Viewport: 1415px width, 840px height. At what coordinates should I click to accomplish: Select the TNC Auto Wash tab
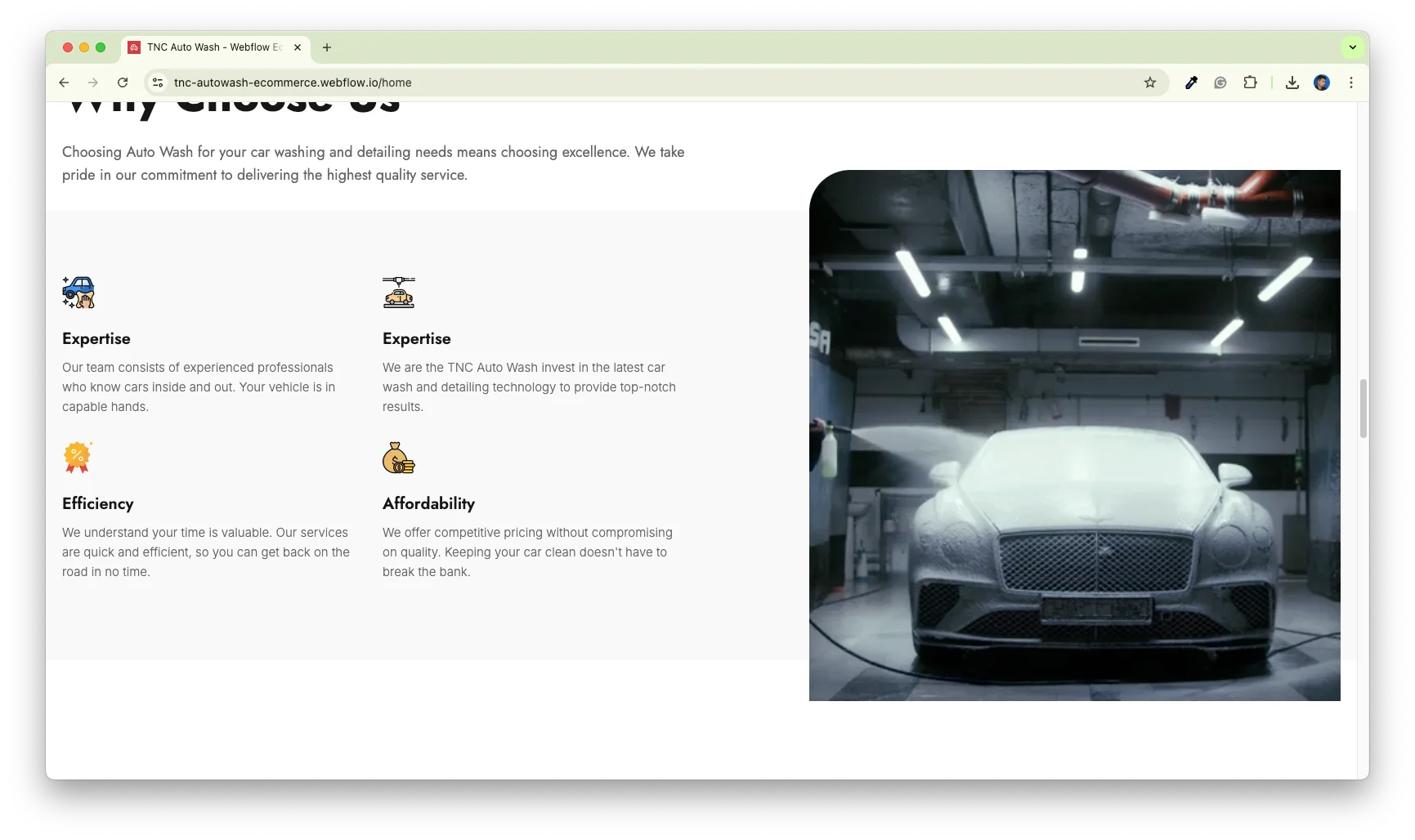[213, 47]
